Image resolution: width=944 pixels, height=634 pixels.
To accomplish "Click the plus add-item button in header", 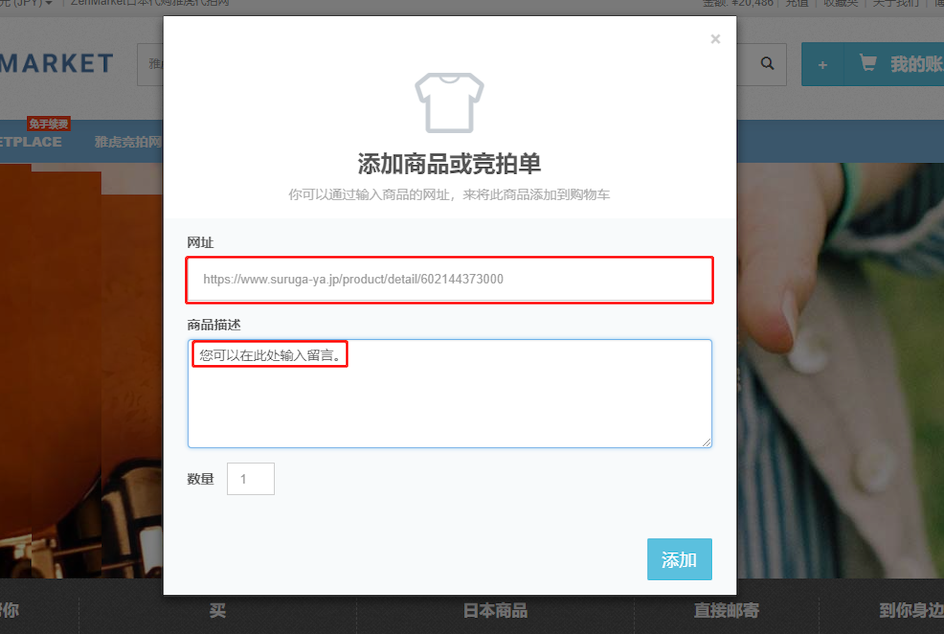I will point(822,64).
